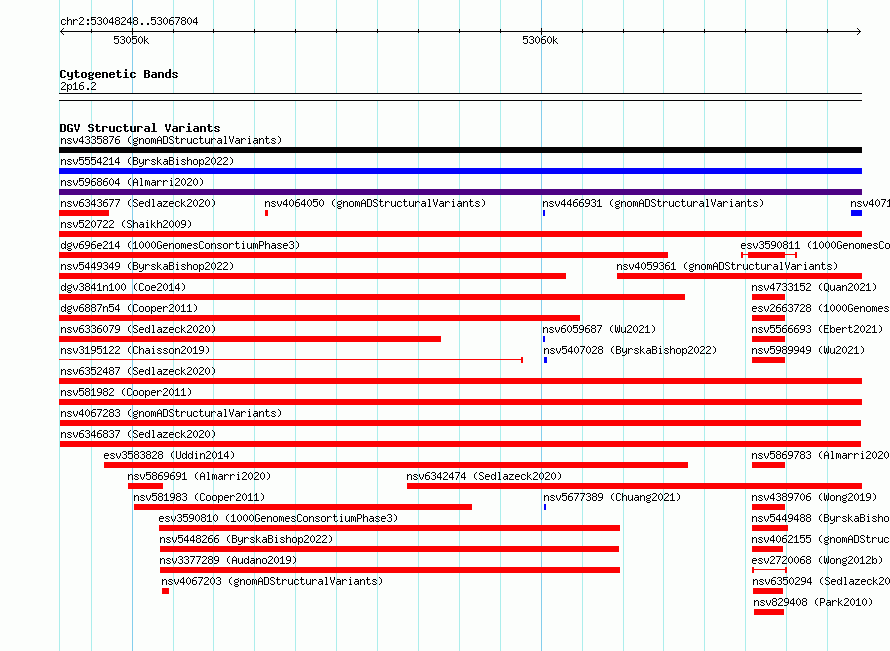Click the DGV Structural Variants track title
The width and height of the screenshot is (890, 651).
tap(140, 128)
